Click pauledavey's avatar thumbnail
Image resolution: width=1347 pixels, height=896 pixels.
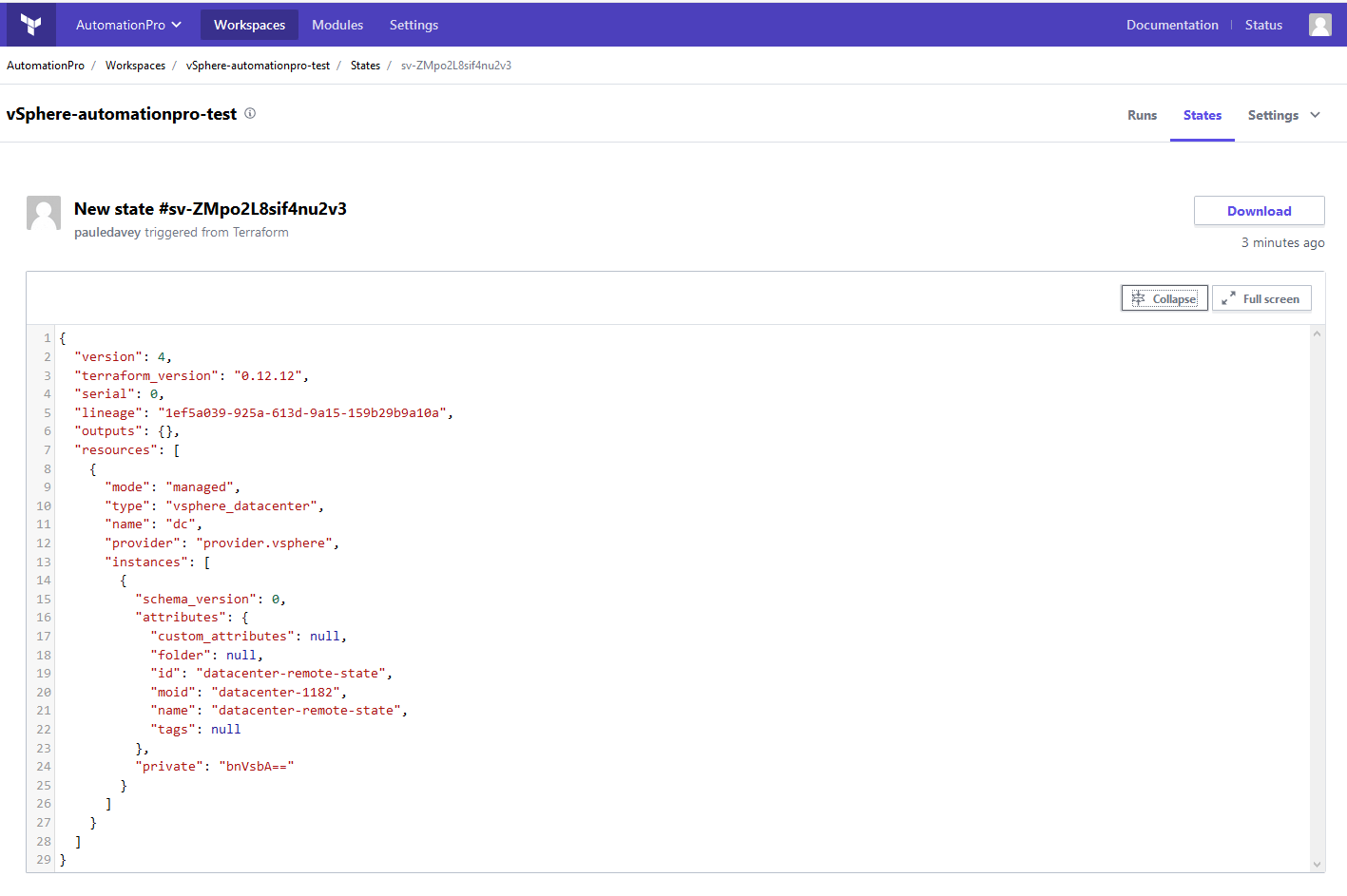pos(44,214)
